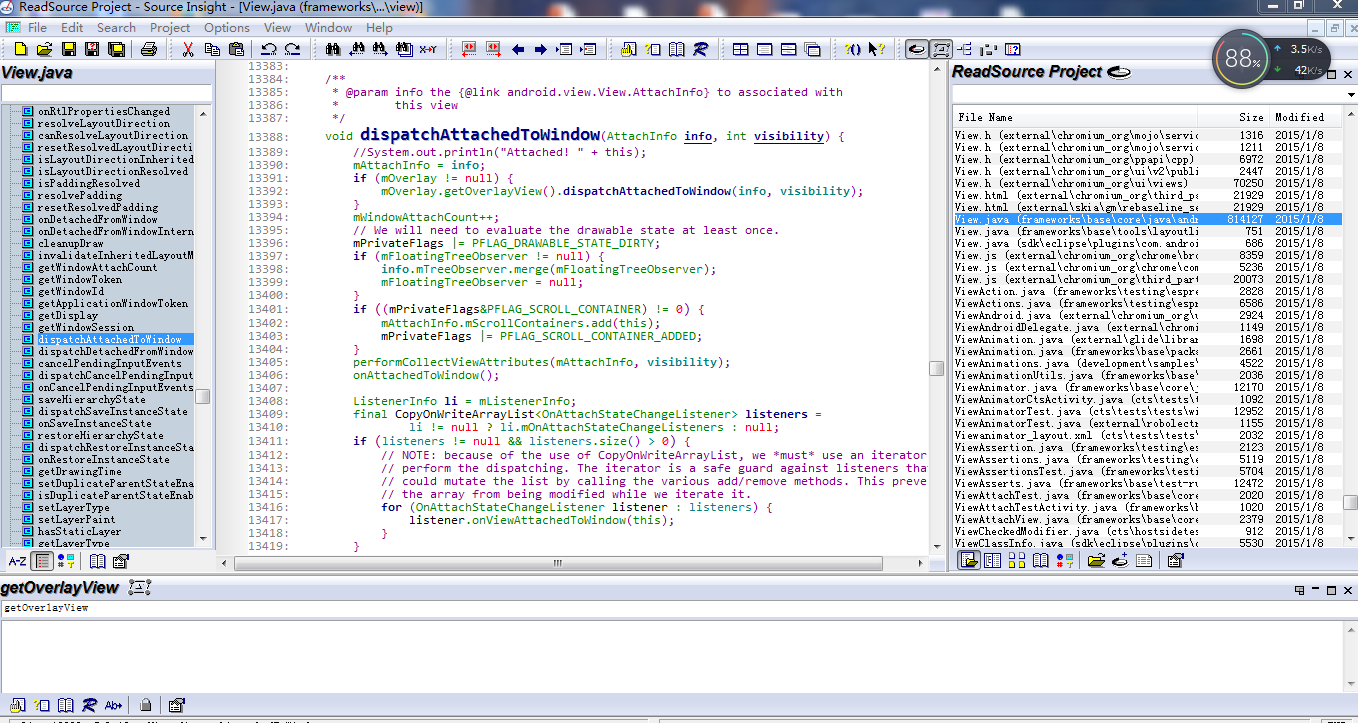1358x723 pixels.
Task: Open the Edit menu
Action: pyautogui.click(x=72, y=28)
